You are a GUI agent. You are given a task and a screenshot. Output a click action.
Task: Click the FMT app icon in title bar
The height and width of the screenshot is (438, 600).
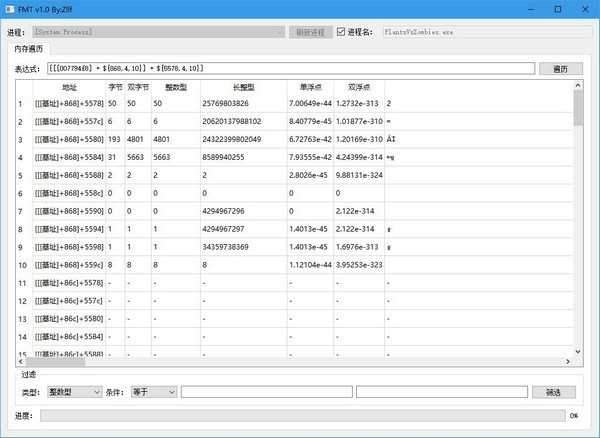(x=10, y=9)
